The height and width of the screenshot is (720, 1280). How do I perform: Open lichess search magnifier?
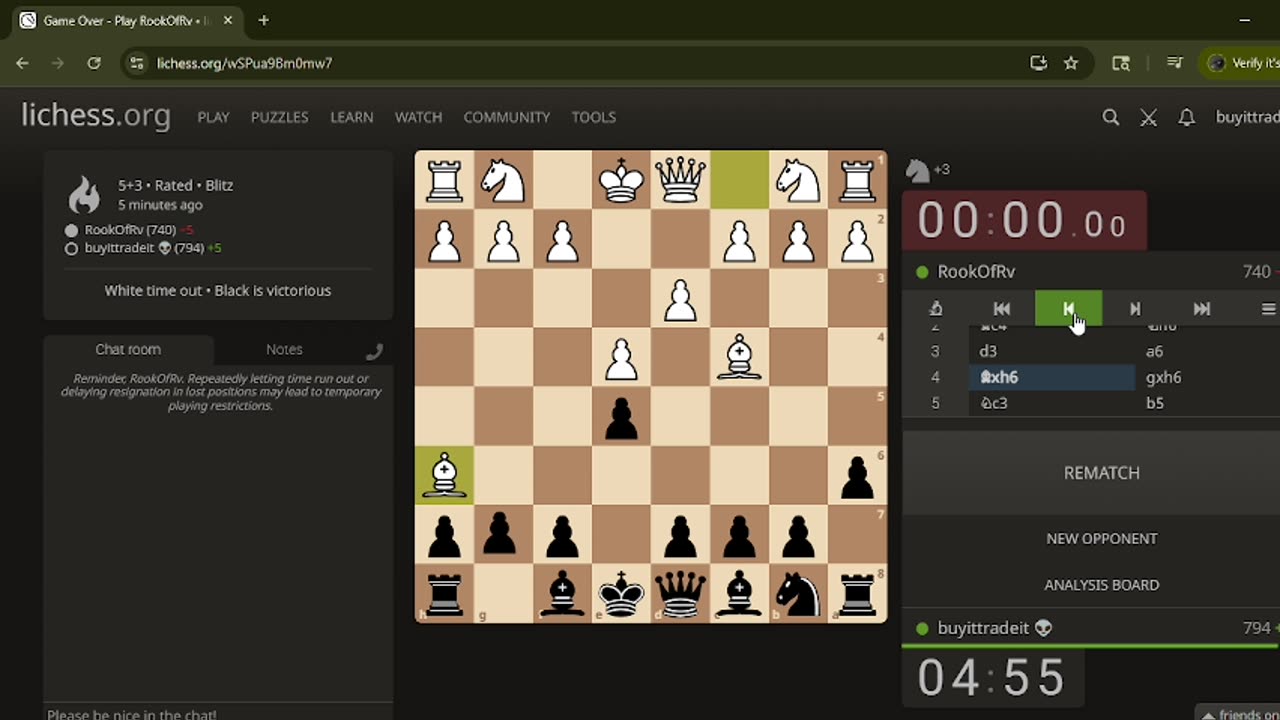click(1110, 117)
